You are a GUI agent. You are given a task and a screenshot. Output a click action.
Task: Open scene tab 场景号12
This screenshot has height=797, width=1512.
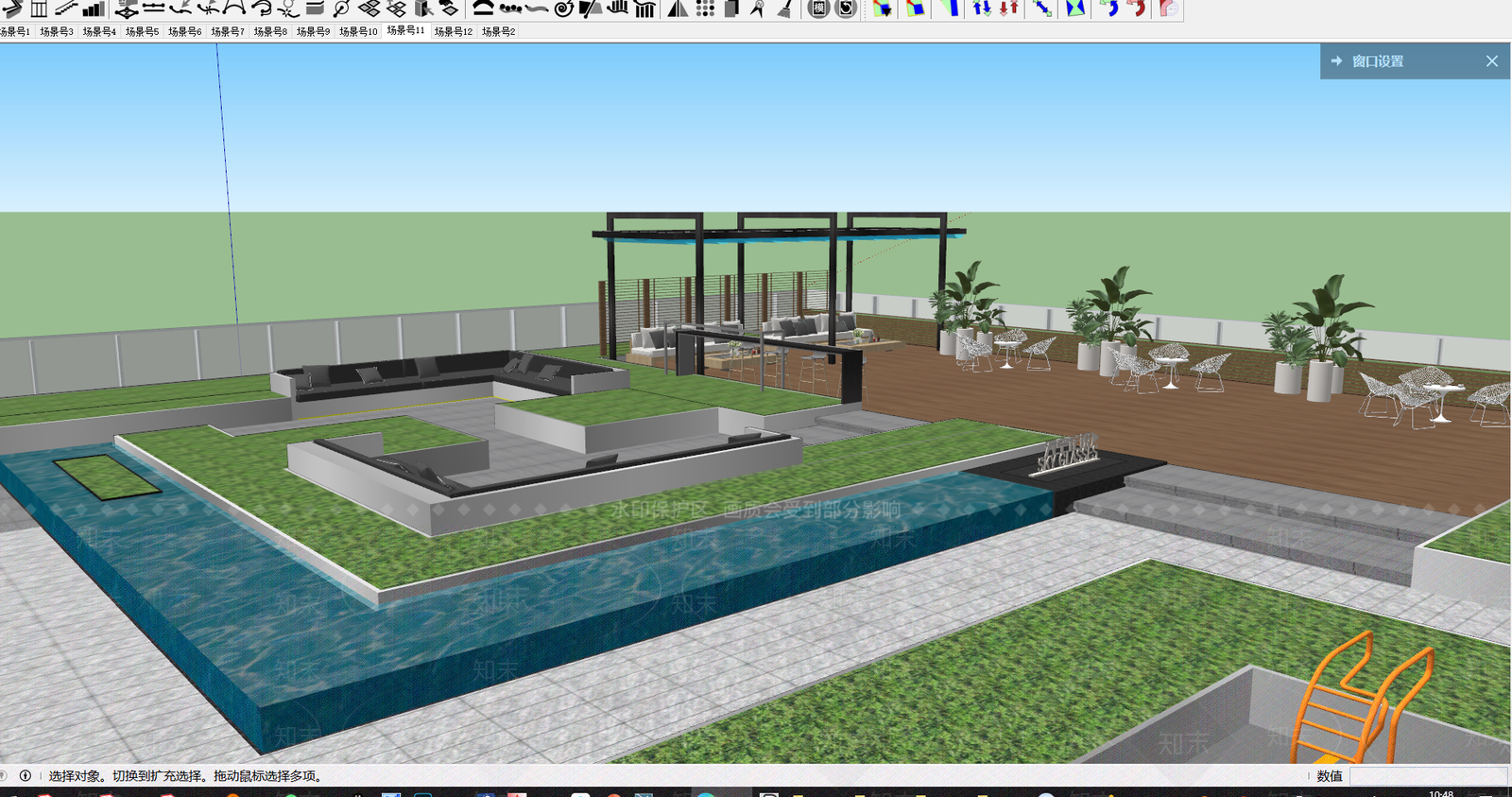(454, 31)
